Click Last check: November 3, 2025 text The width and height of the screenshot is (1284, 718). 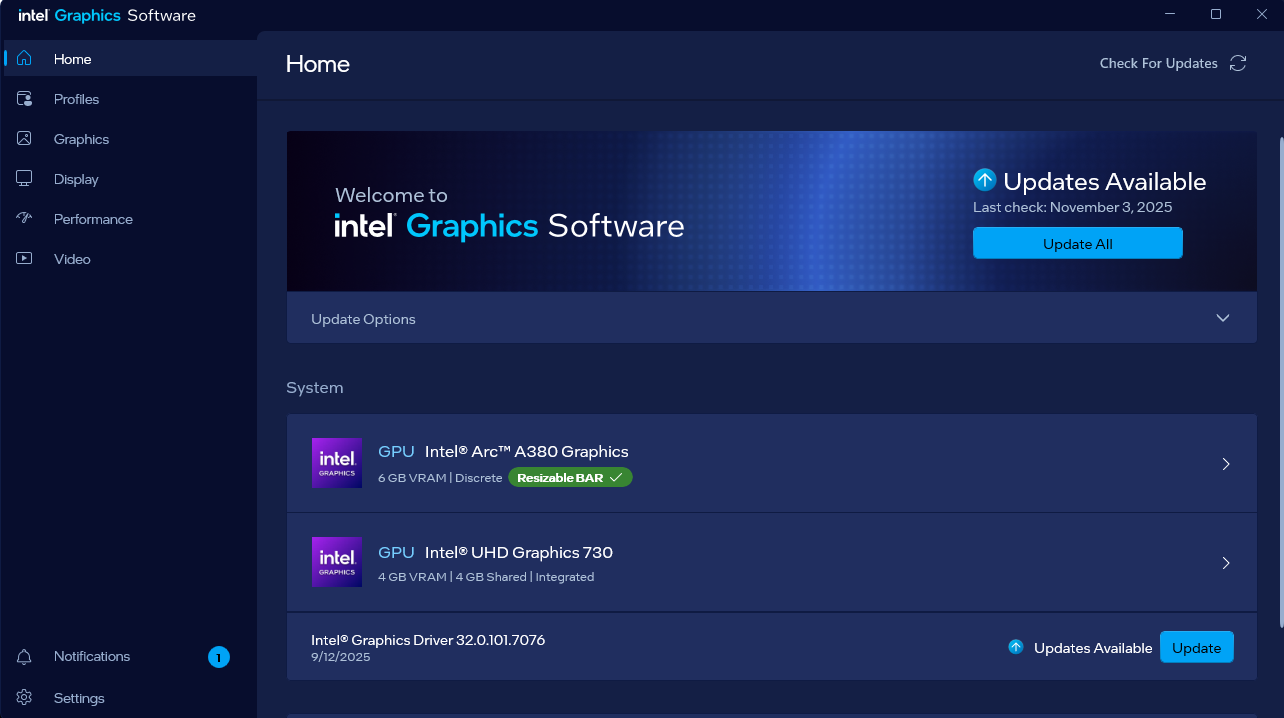(1073, 207)
